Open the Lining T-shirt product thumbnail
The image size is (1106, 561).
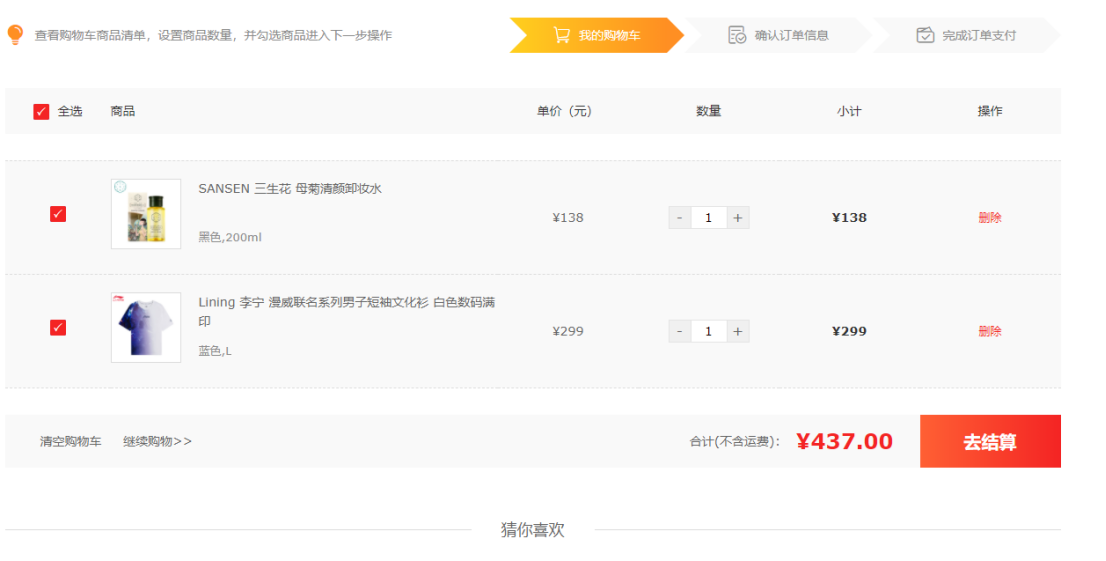click(x=146, y=328)
